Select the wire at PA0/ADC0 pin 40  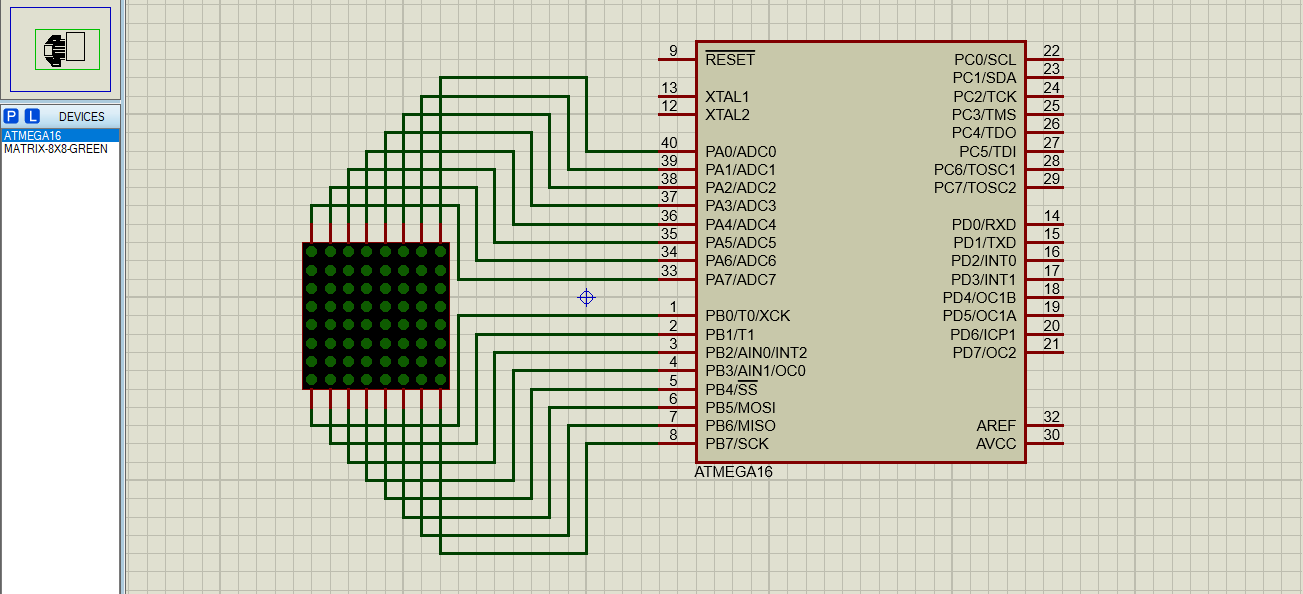tap(630, 152)
